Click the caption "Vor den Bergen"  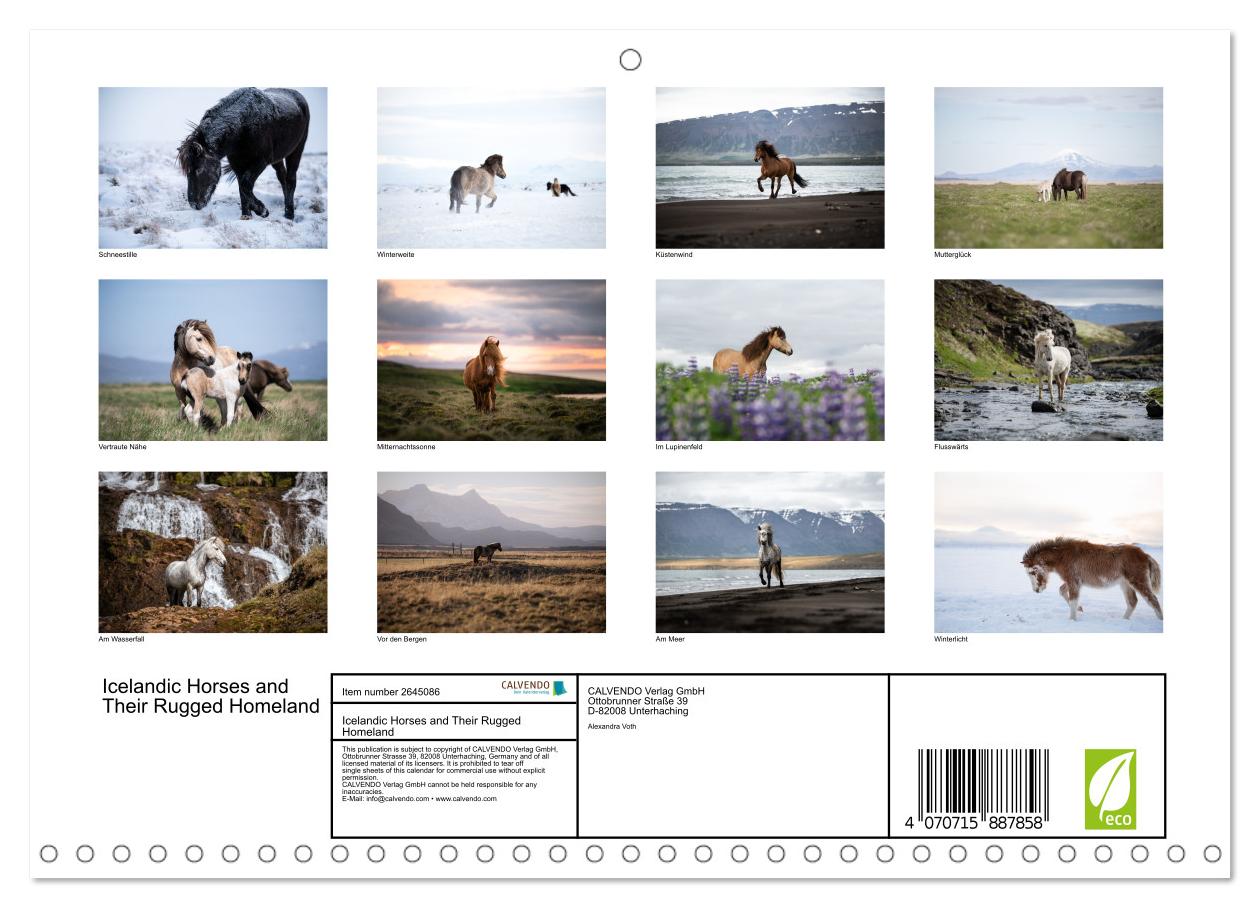pyautogui.click(x=402, y=639)
